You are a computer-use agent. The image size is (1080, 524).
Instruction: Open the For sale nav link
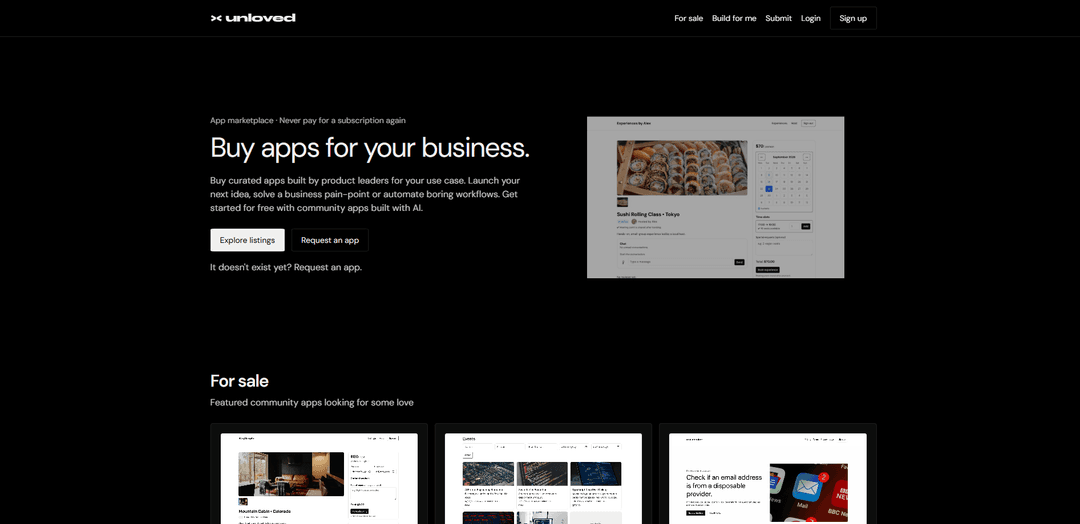click(688, 18)
